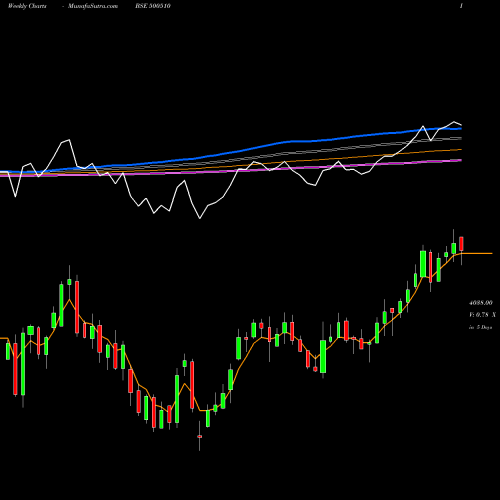
Task: Click the 'in 5 Days' label
Action: pyautogui.click(x=480, y=327)
